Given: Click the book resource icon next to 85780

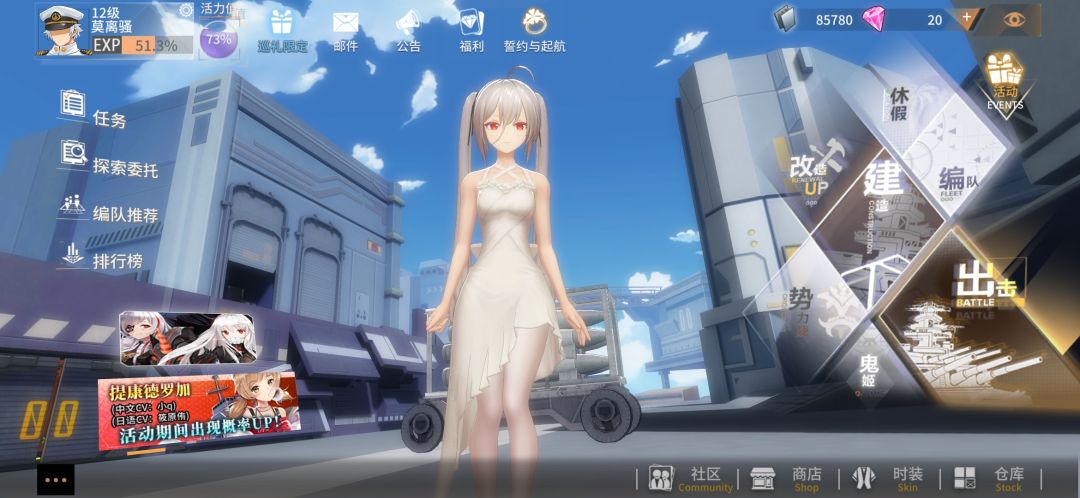Looking at the screenshot, I should tap(784, 19).
